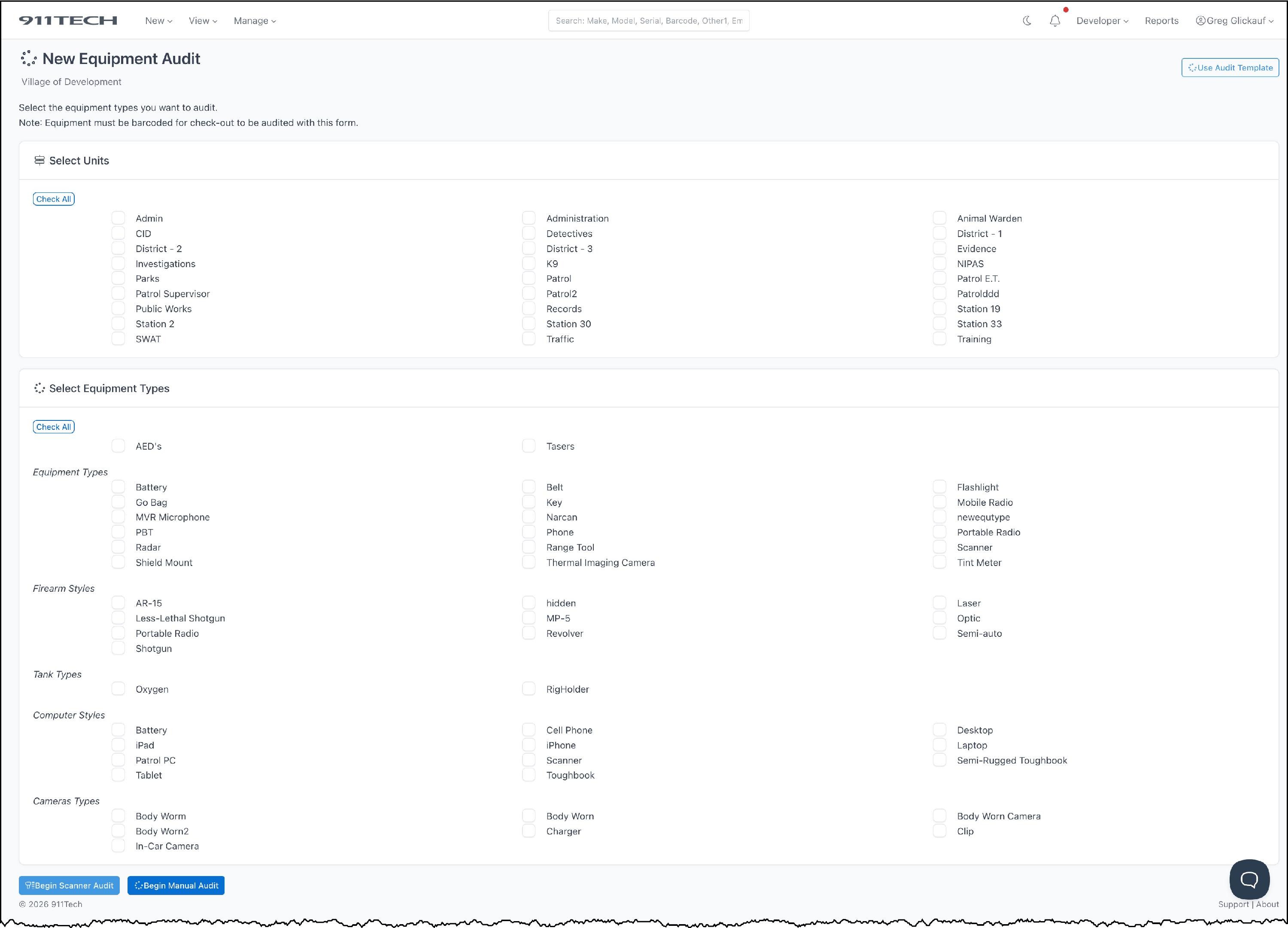Open the support chat bubble
1288x928 pixels.
[x=1249, y=880]
